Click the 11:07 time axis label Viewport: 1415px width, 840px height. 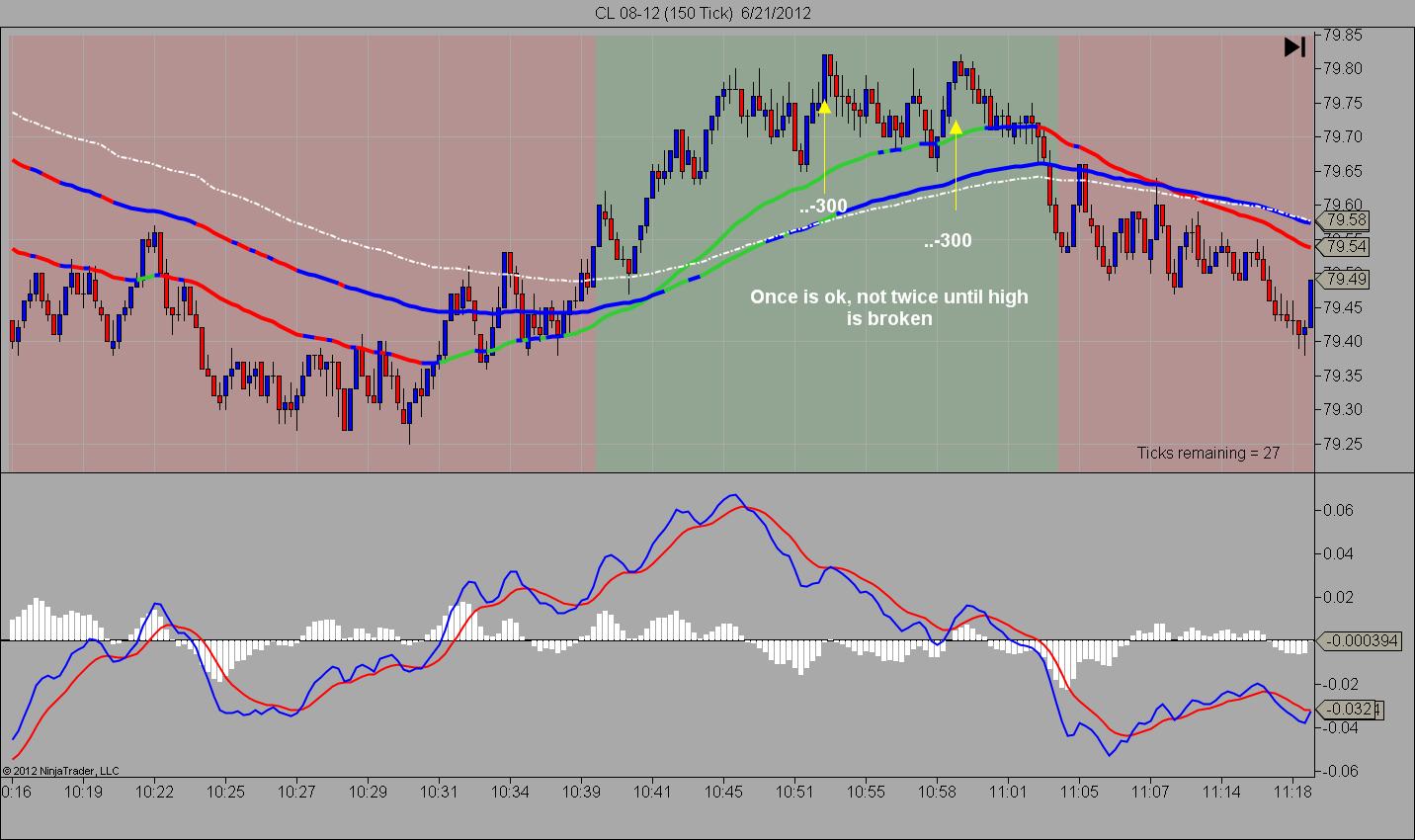[1150, 792]
